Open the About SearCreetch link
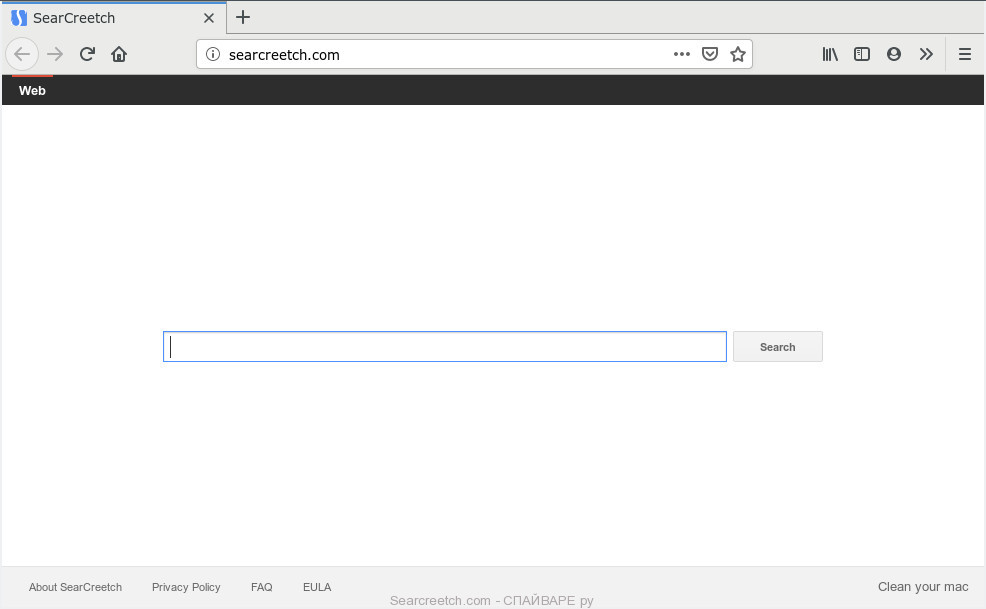 tap(75, 587)
